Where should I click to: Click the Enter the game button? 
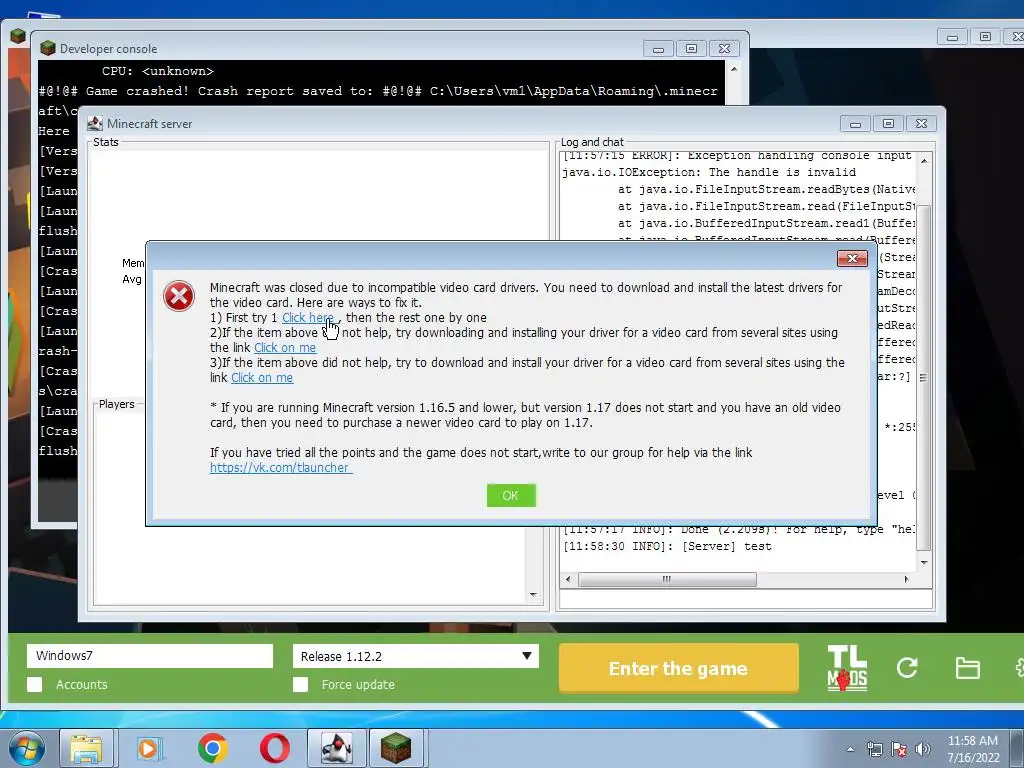(679, 668)
